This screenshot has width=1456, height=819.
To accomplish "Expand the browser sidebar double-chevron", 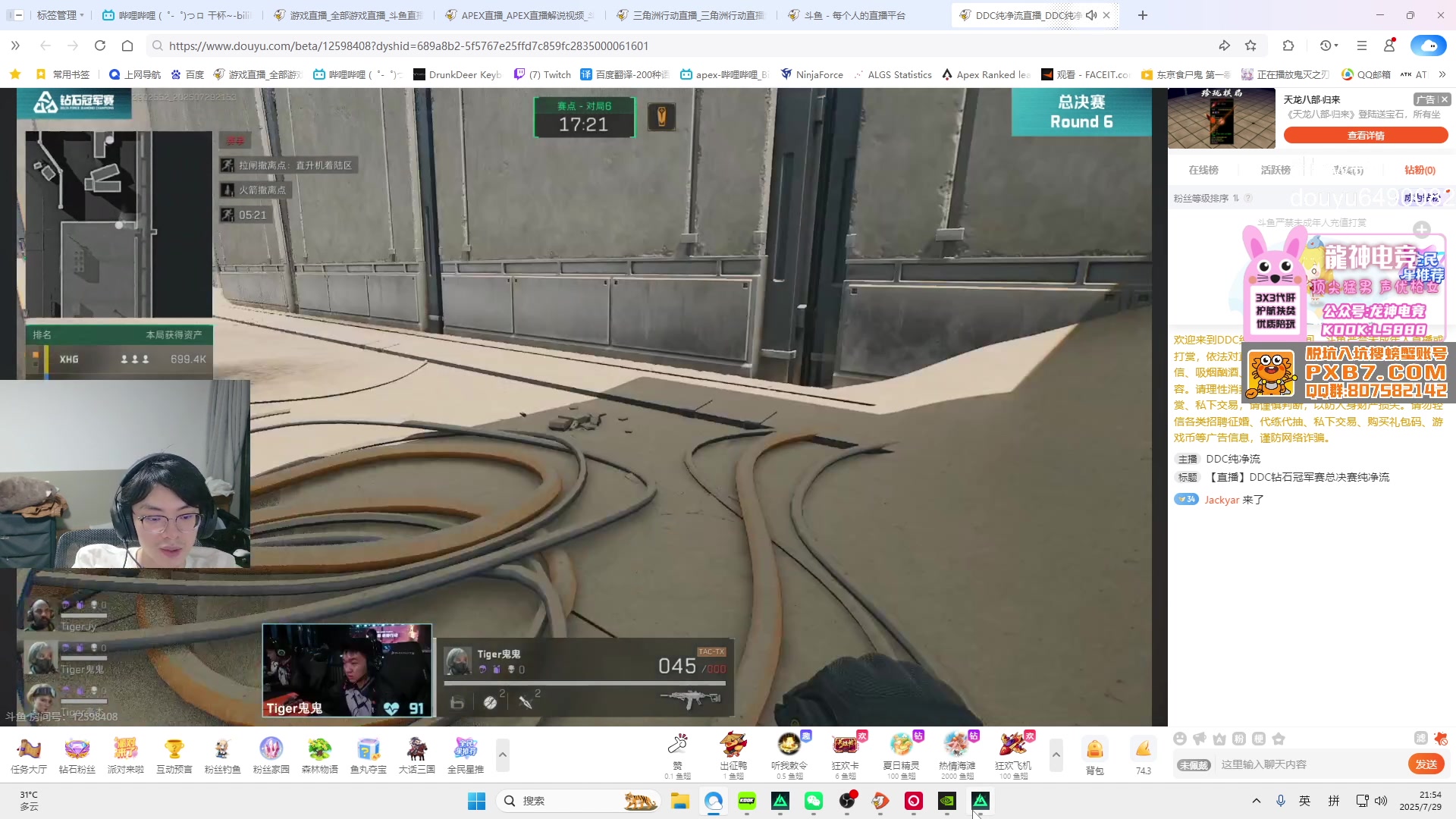I will click(15, 46).
